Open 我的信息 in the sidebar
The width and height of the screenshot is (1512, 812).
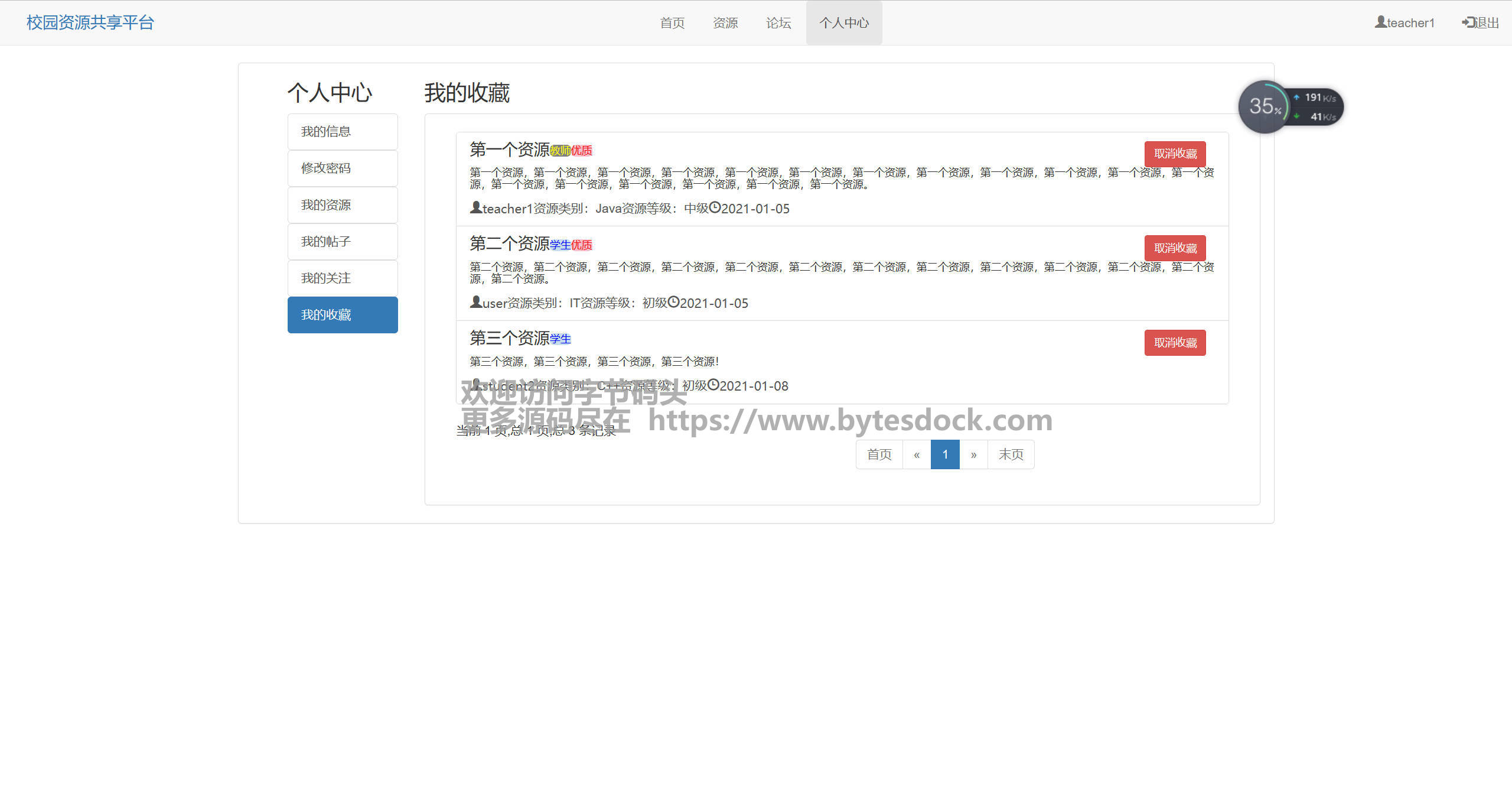coord(343,132)
